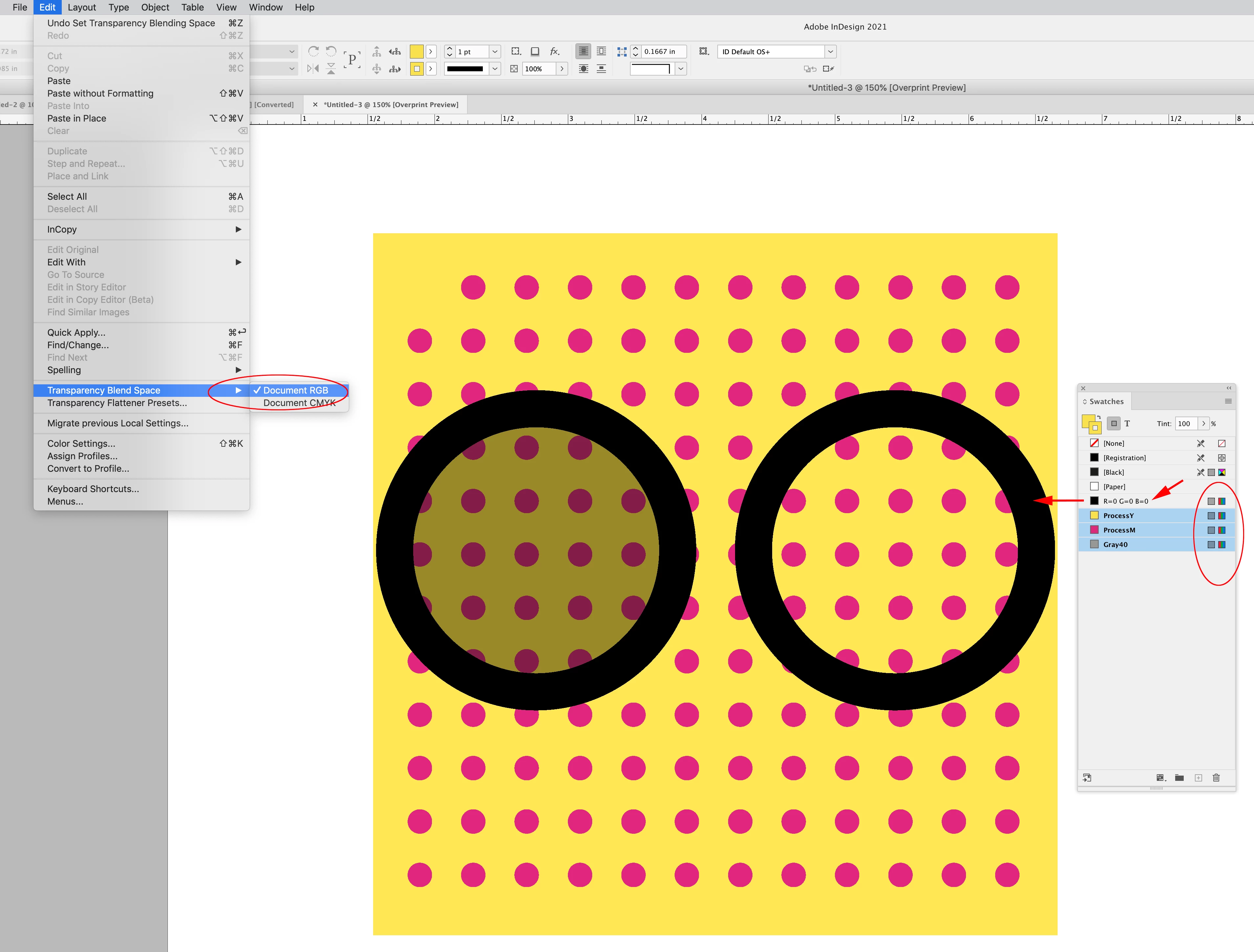Click the swap fill and stroke arrow
Screen dimensions: 1254x952
tap(1099, 417)
